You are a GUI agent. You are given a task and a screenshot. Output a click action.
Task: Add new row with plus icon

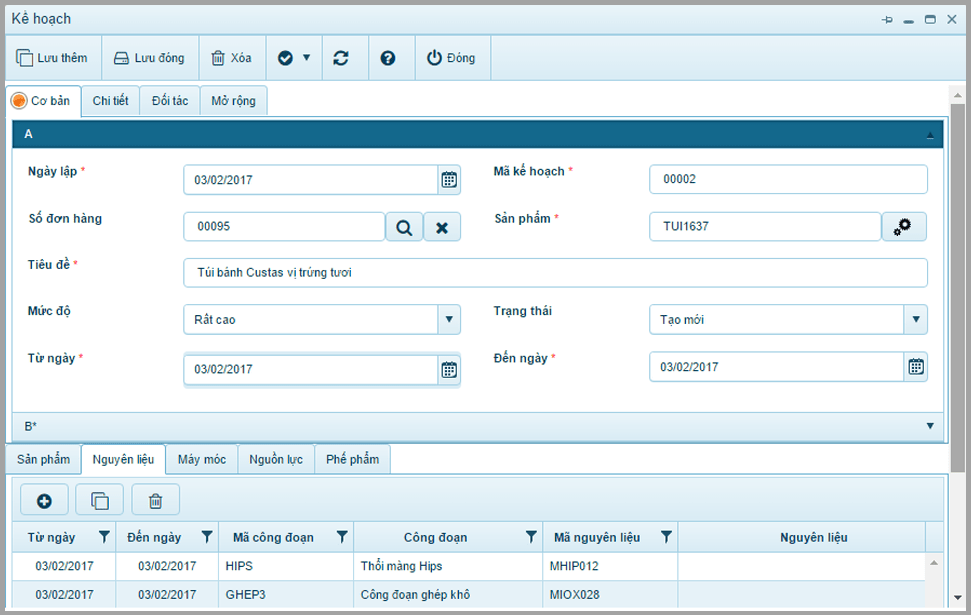pyautogui.click(x=44, y=500)
